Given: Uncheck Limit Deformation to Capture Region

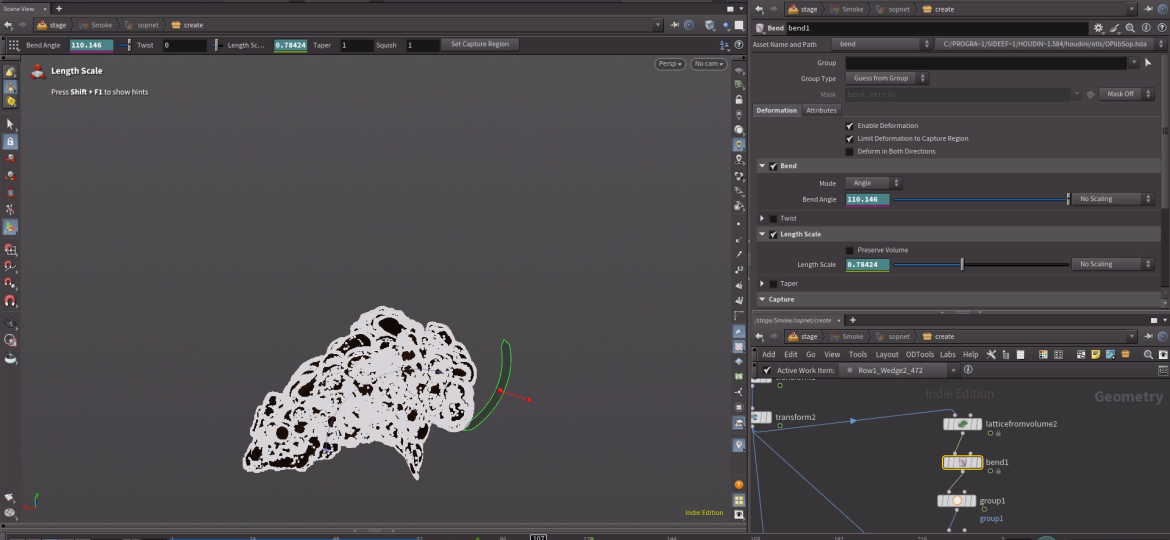Looking at the screenshot, I should (x=850, y=138).
